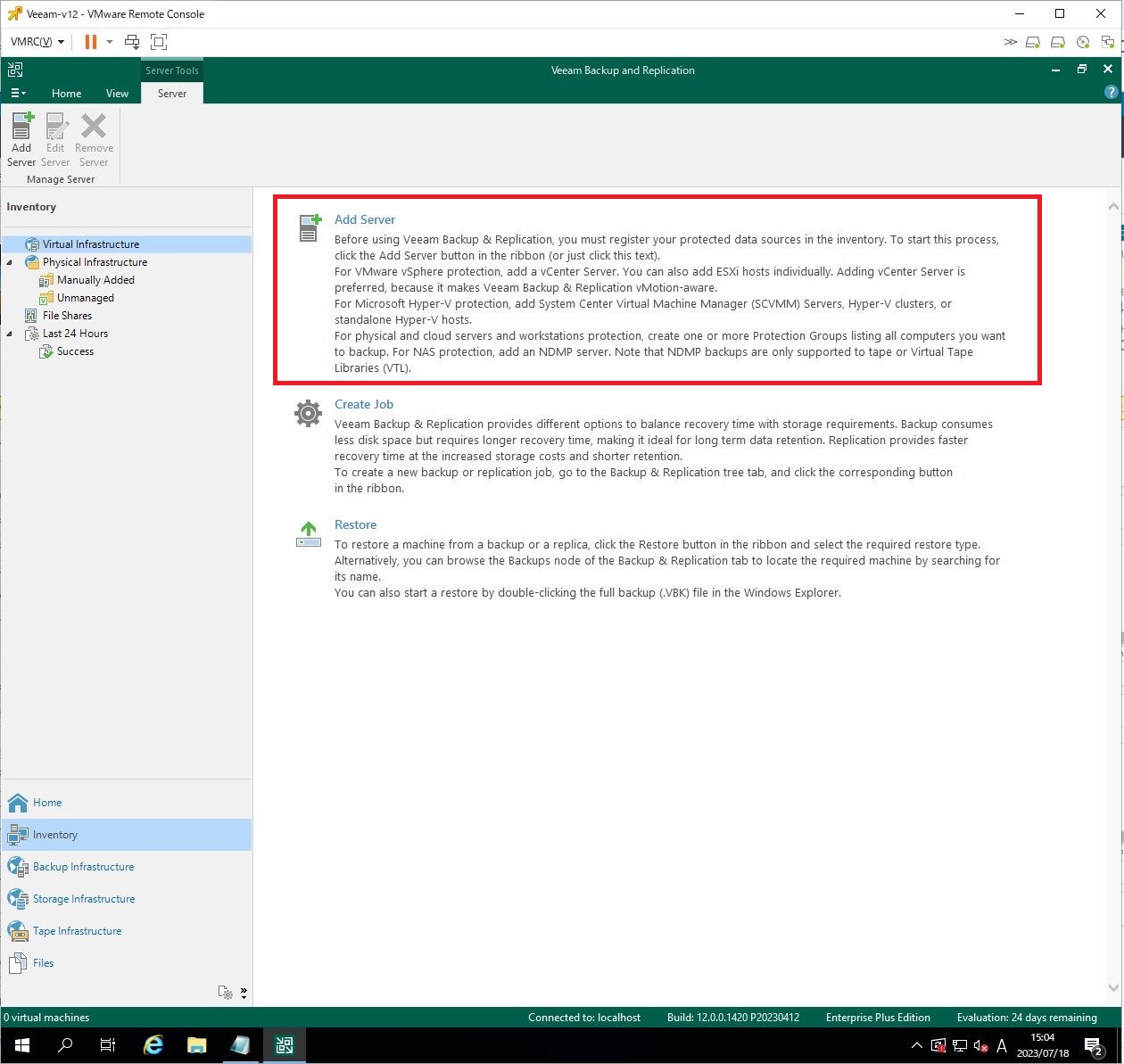Select Unmanaged protection group
Screen dimensions: 1124x1064
(x=86, y=297)
